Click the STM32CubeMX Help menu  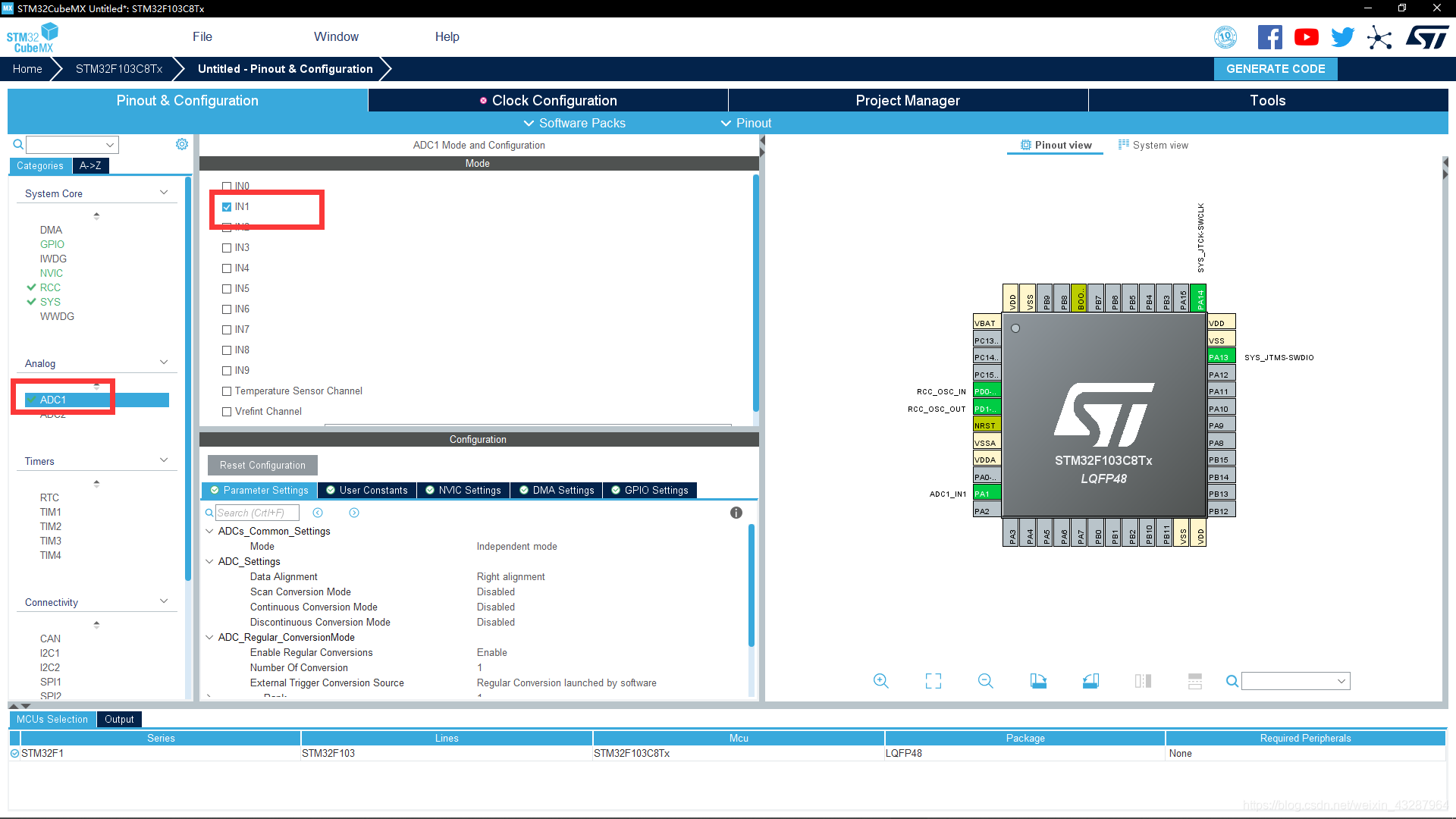coord(445,36)
